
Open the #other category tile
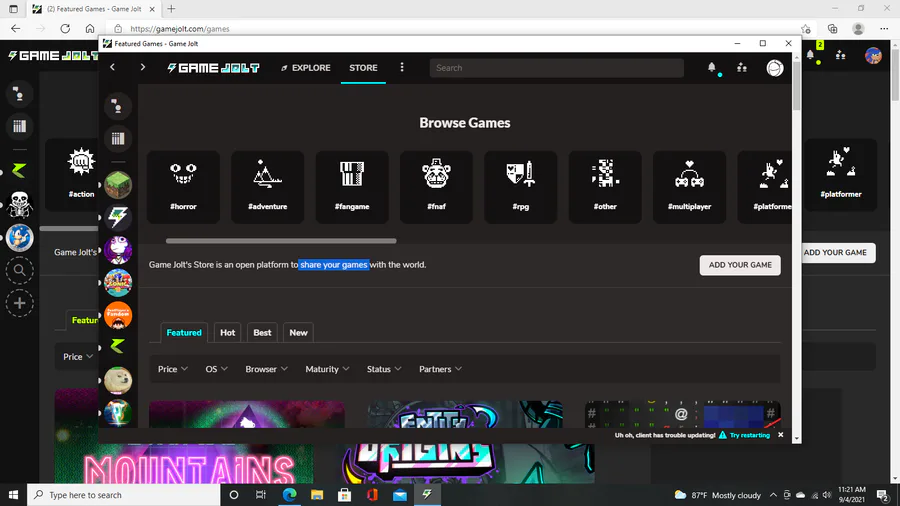[x=605, y=186]
